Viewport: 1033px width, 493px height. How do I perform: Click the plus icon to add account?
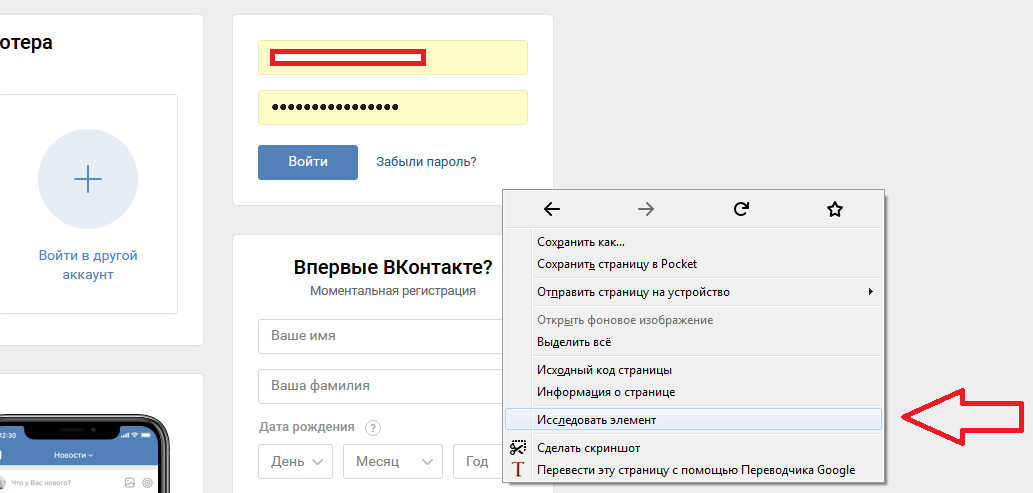click(x=88, y=179)
